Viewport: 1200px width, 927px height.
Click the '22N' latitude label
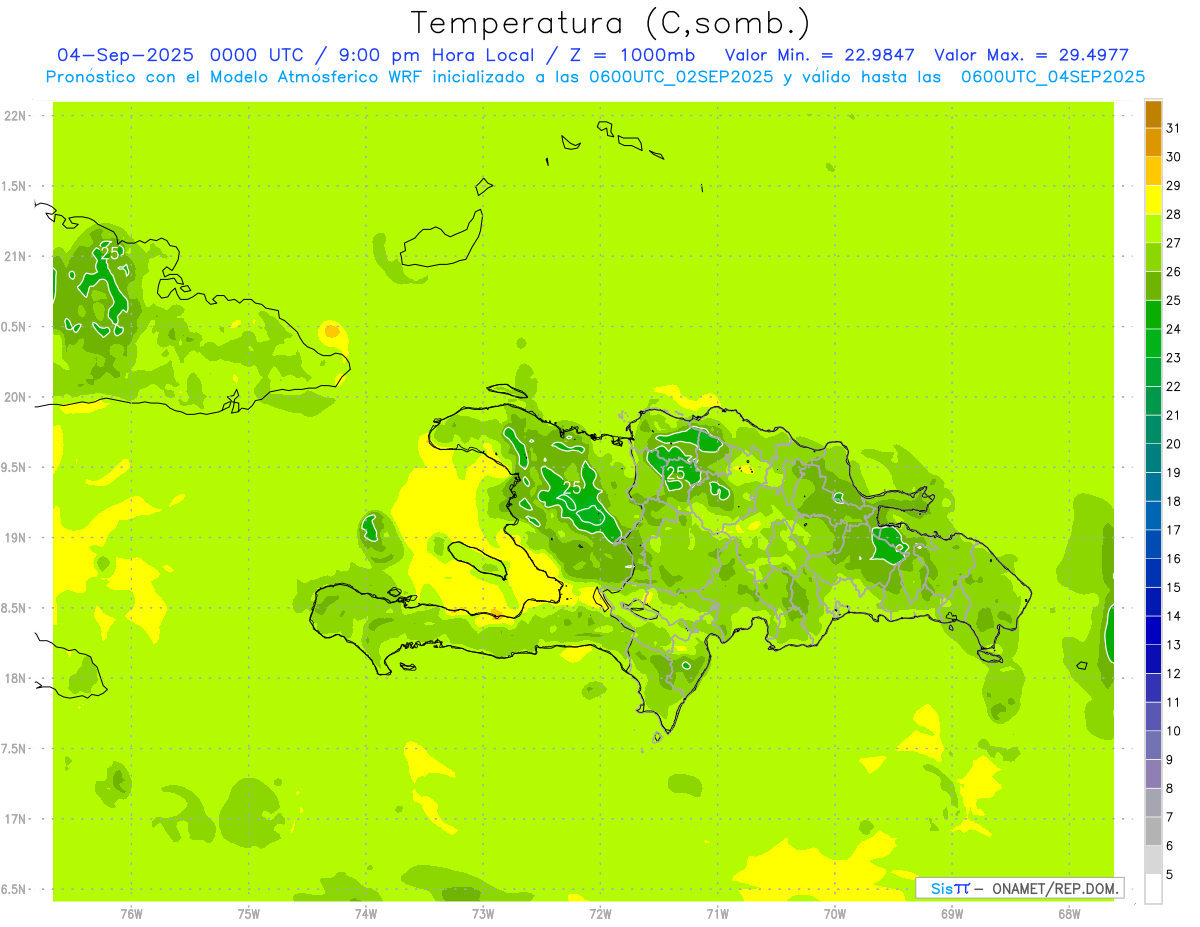pyautogui.click(x=16, y=116)
